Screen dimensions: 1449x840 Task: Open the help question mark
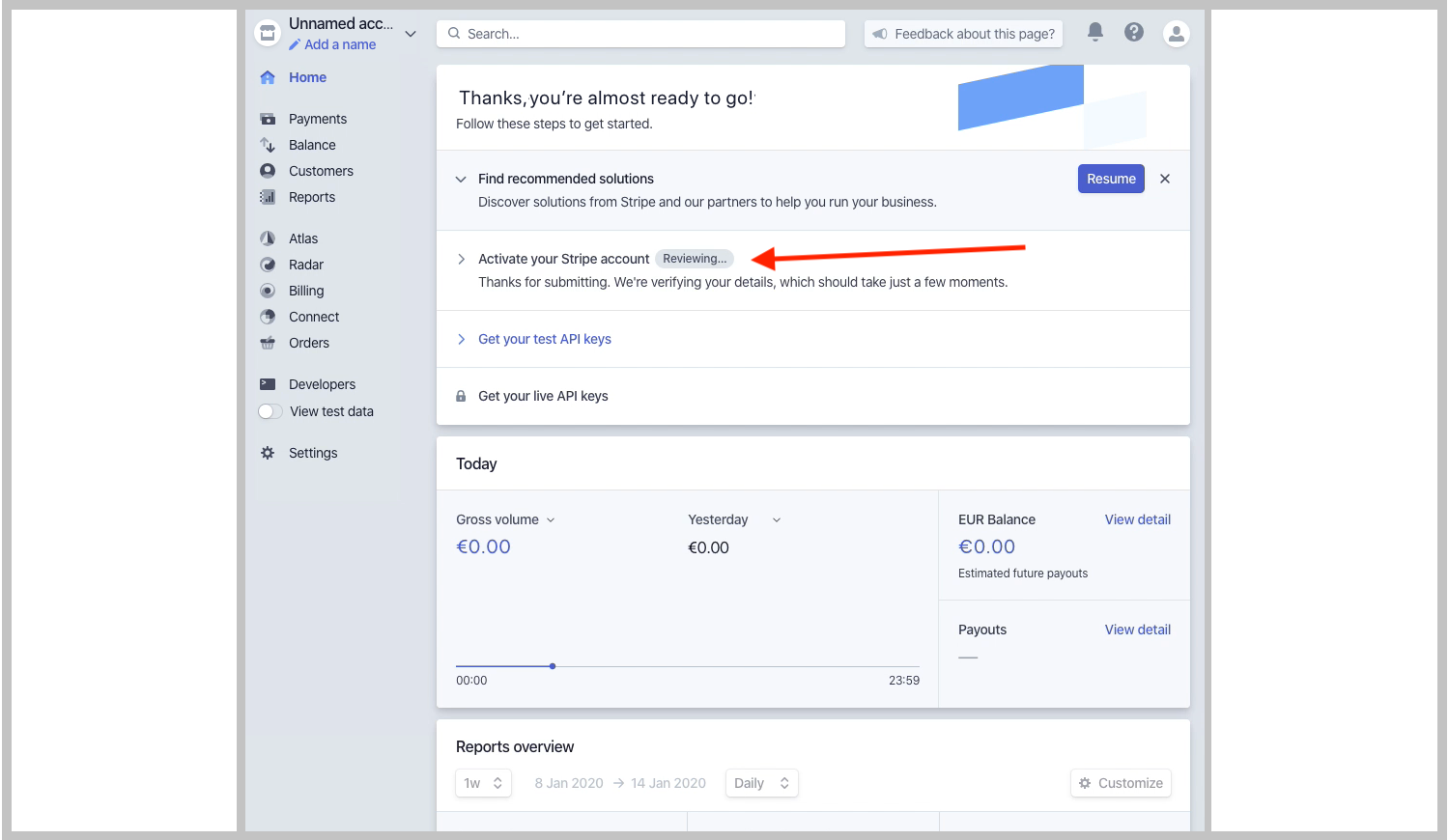1134,32
